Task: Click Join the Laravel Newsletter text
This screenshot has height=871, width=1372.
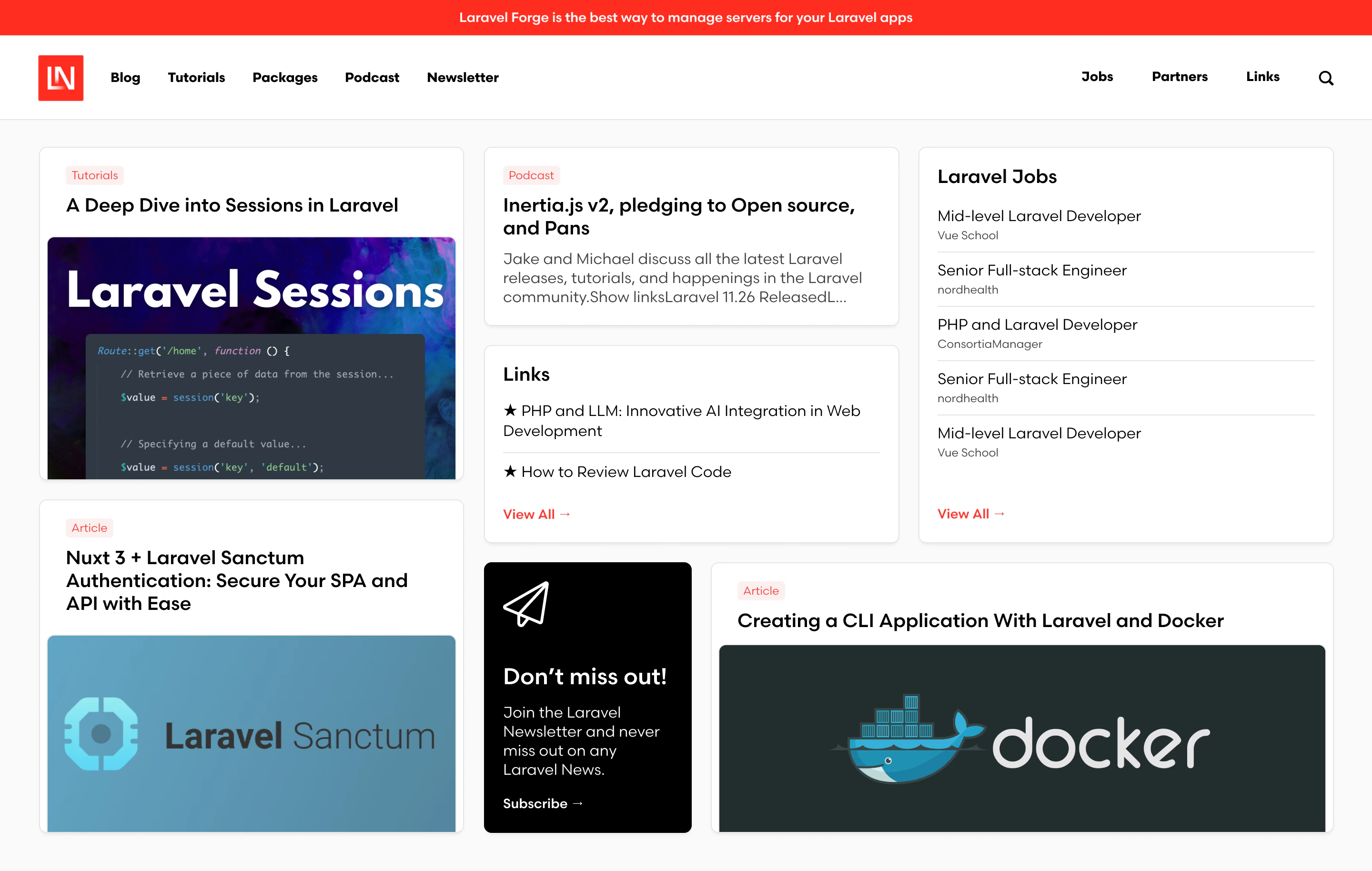Action: [581, 741]
